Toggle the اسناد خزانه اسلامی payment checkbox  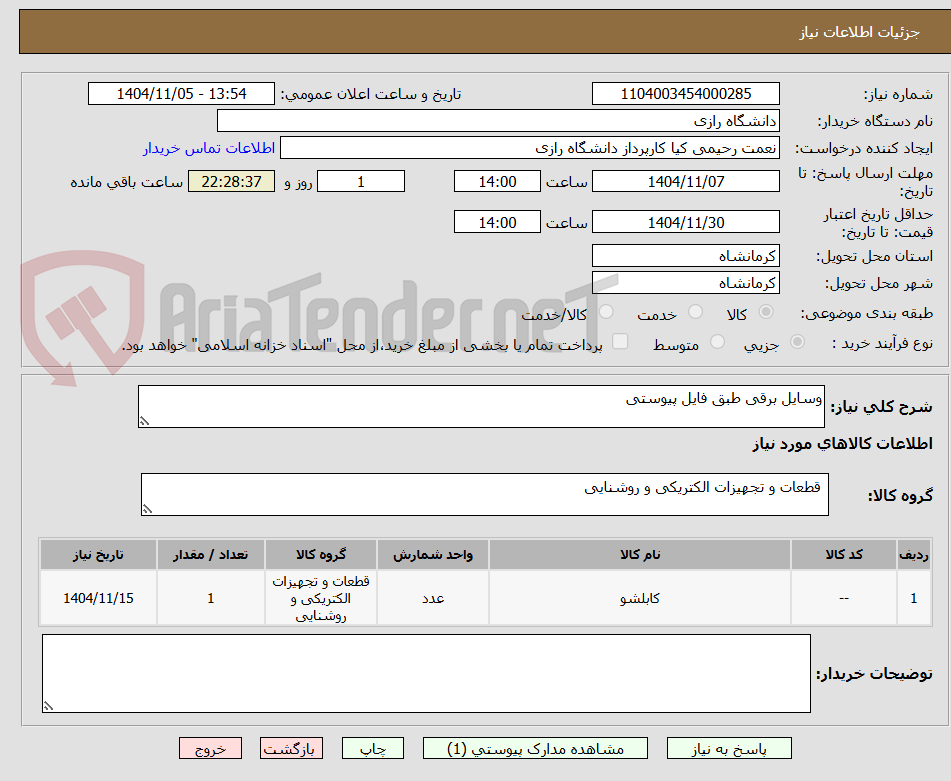tap(620, 341)
